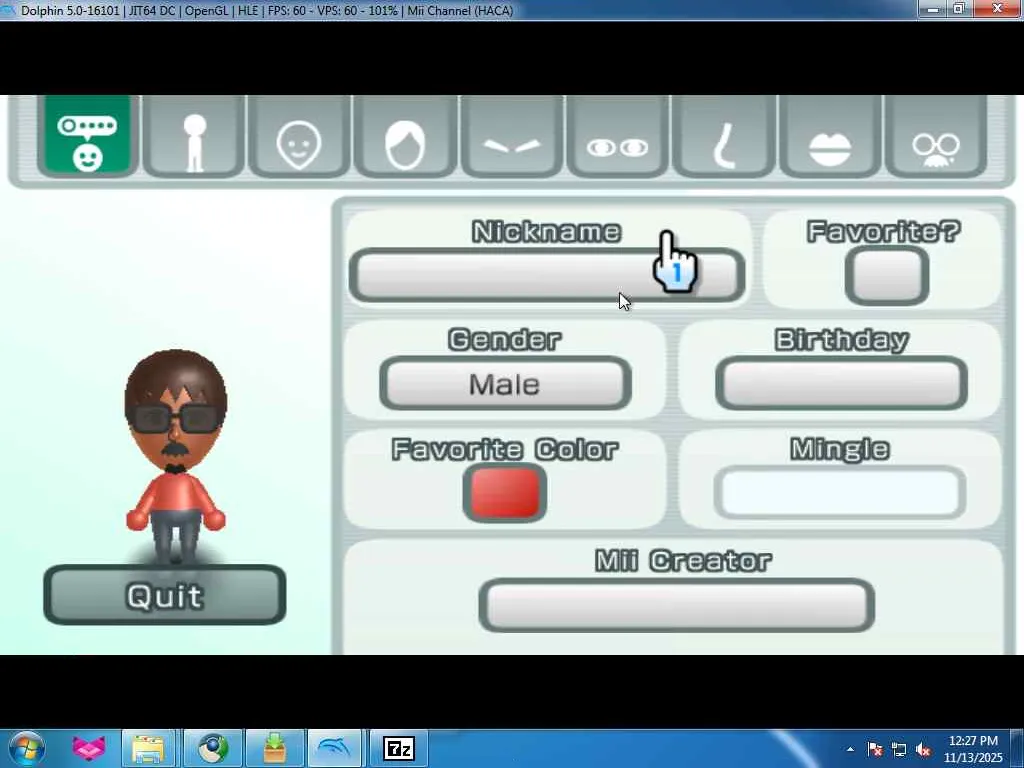1024x768 pixels.
Task: Click the muted volume tray icon
Action: [923, 749]
